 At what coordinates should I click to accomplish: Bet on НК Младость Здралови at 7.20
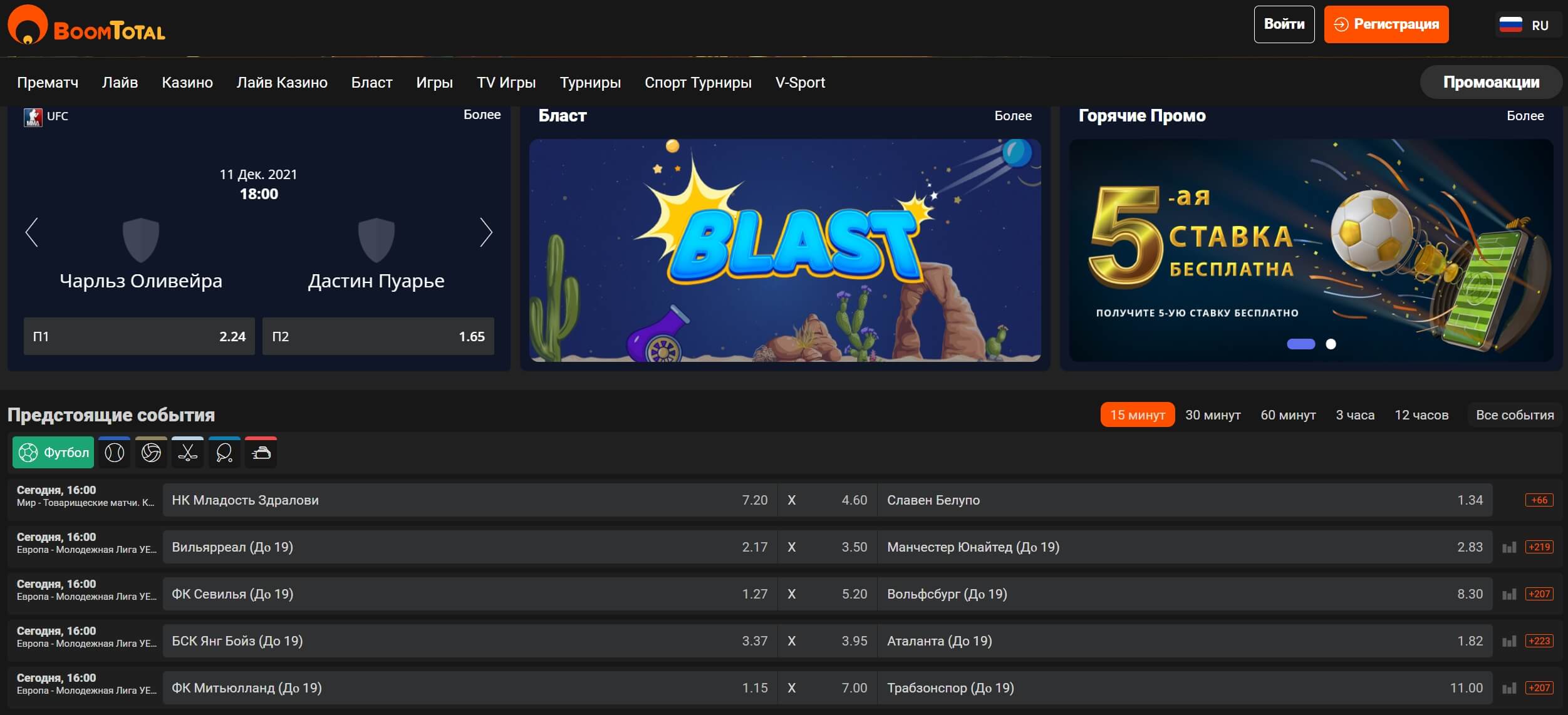pos(470,500)
